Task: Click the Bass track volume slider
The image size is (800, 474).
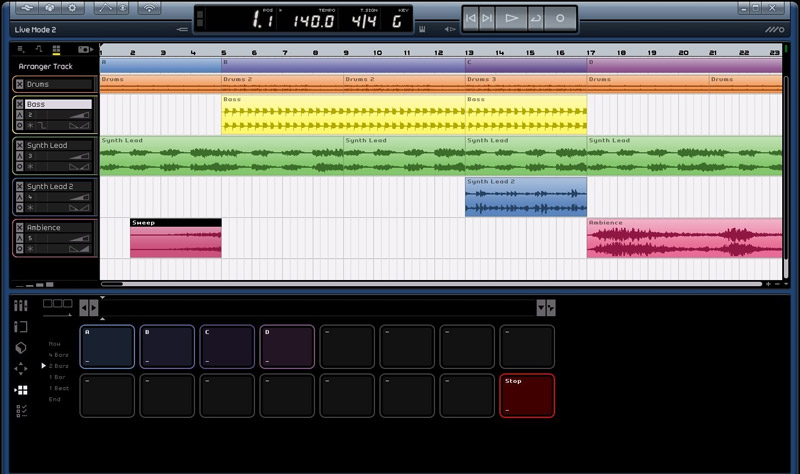Action: (x=79, y=115)
